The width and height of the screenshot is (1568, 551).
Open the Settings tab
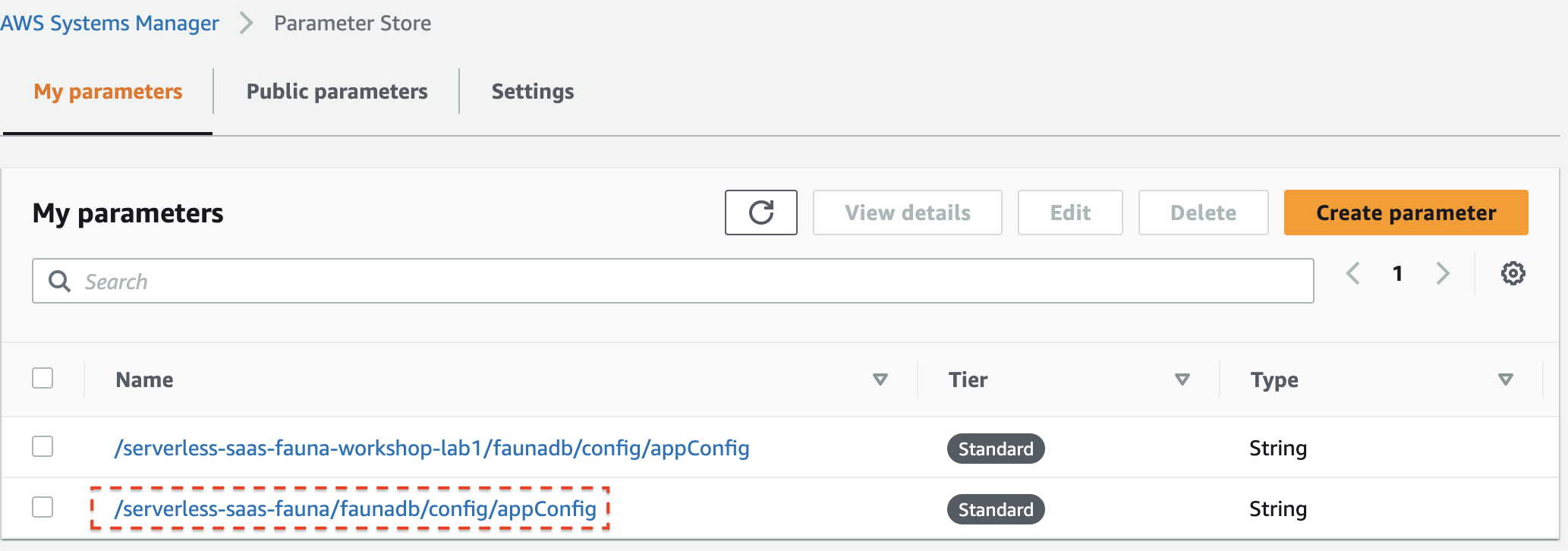coord(533,91)
